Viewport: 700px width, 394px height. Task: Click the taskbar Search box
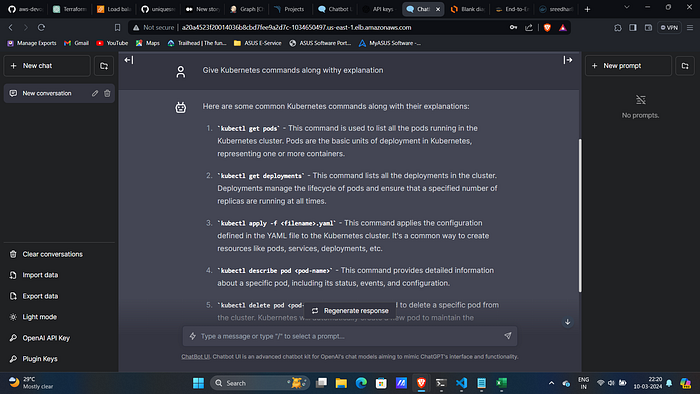[x=259, y=383]
